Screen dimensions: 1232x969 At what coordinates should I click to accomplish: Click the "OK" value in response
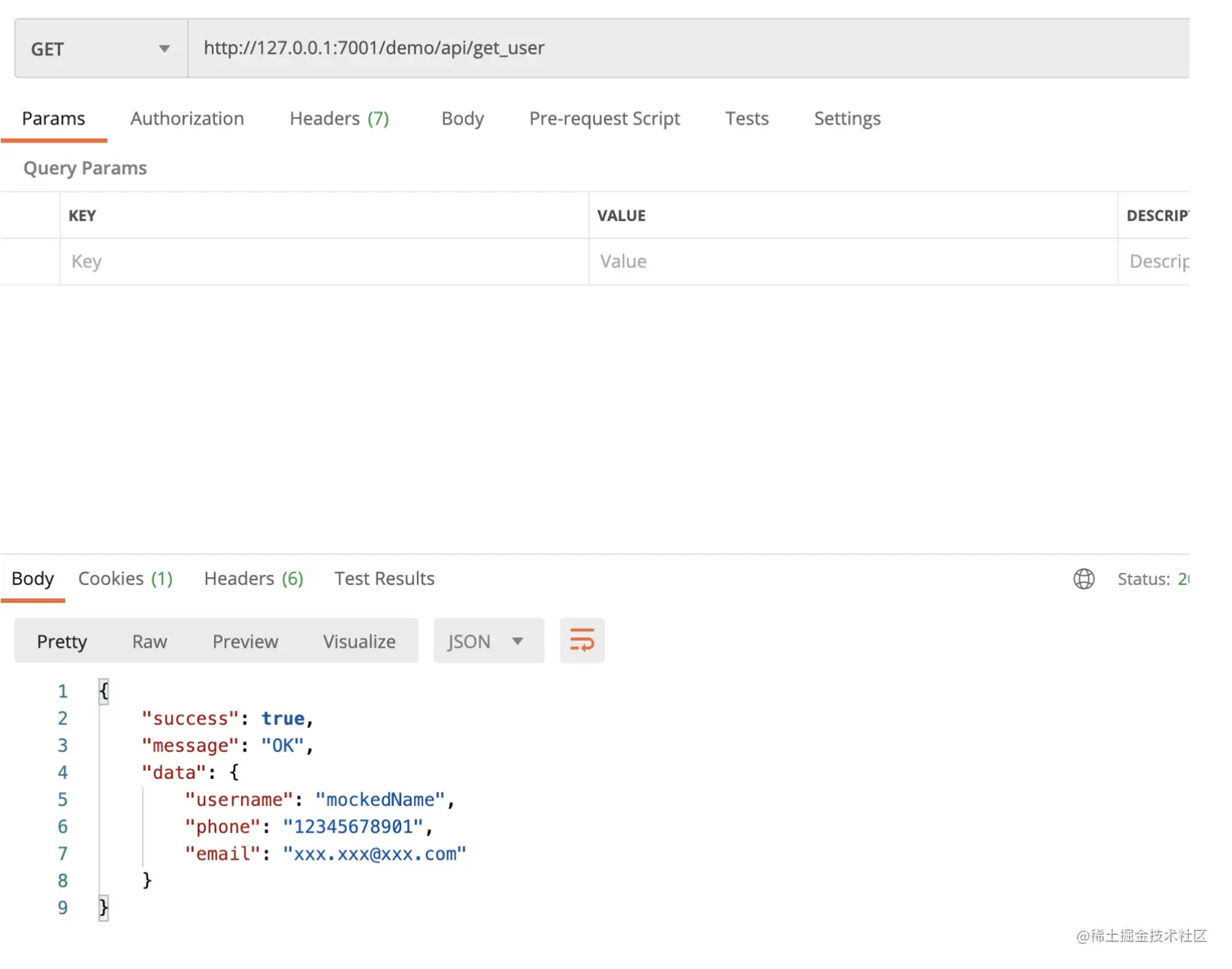pyautogui.click(x=282, y=746)
